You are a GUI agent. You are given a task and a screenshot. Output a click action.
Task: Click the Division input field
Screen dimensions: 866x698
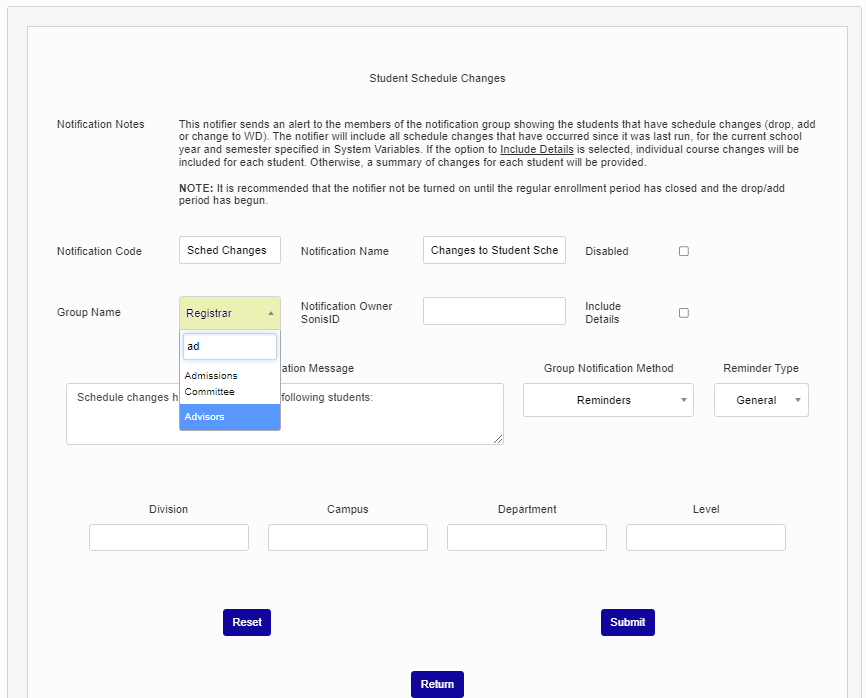pyautogui.click(x=168, y=538)
